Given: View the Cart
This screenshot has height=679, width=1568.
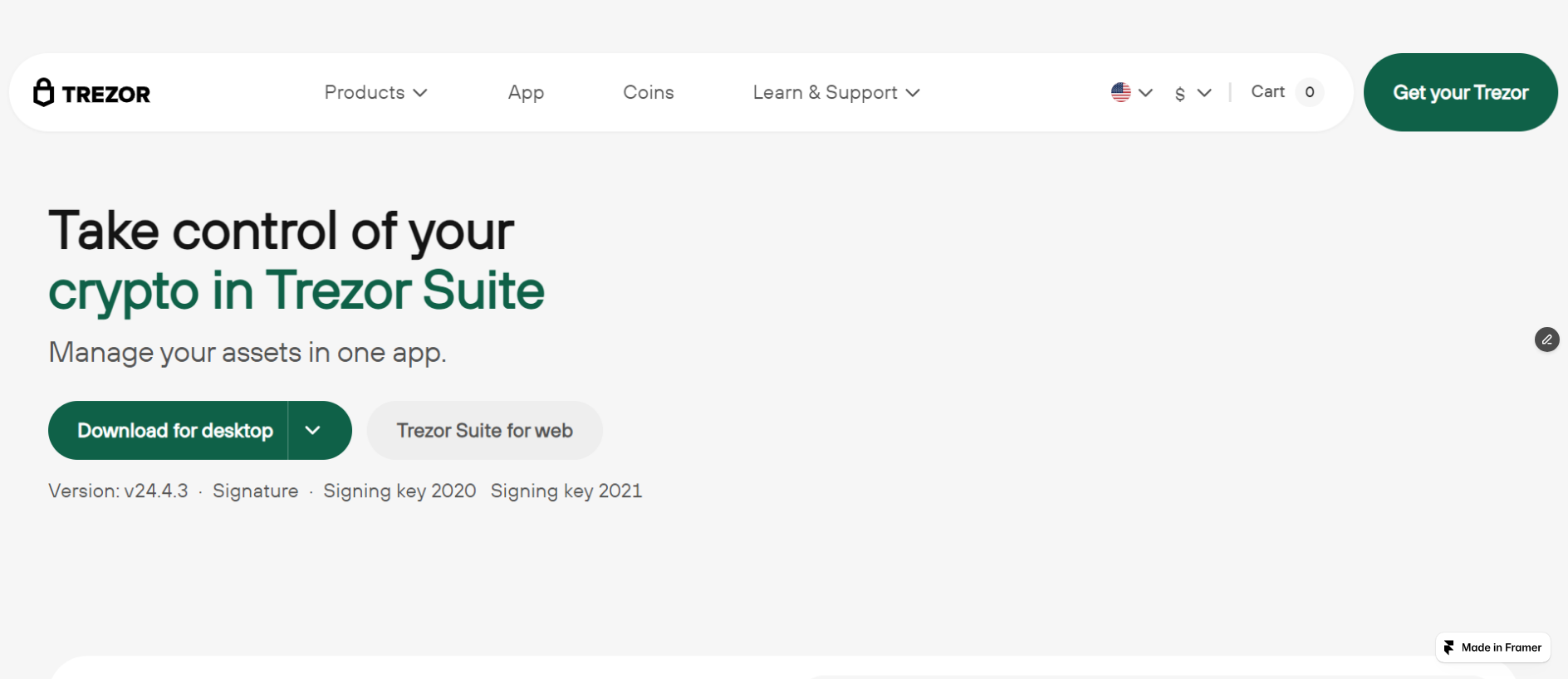Looking at the screenshot, I should (x=1267, y=91).
